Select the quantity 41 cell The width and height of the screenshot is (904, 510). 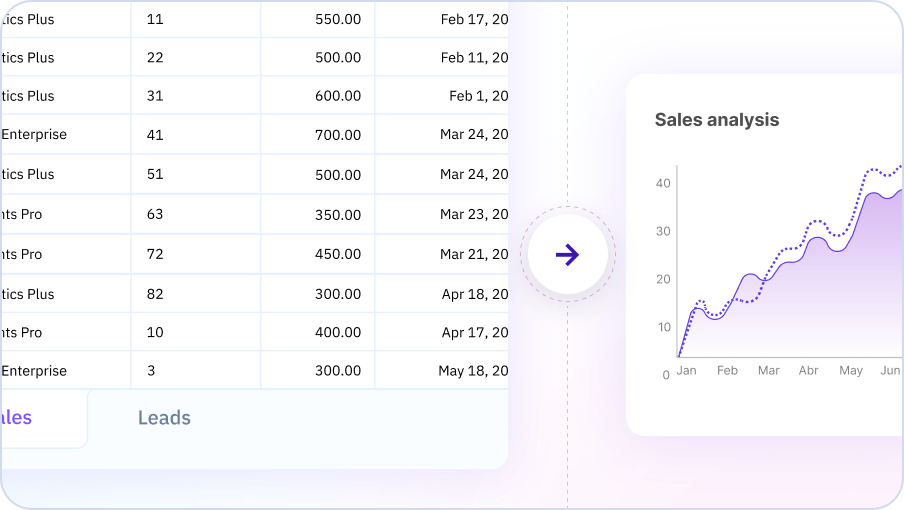pos(195,134)
